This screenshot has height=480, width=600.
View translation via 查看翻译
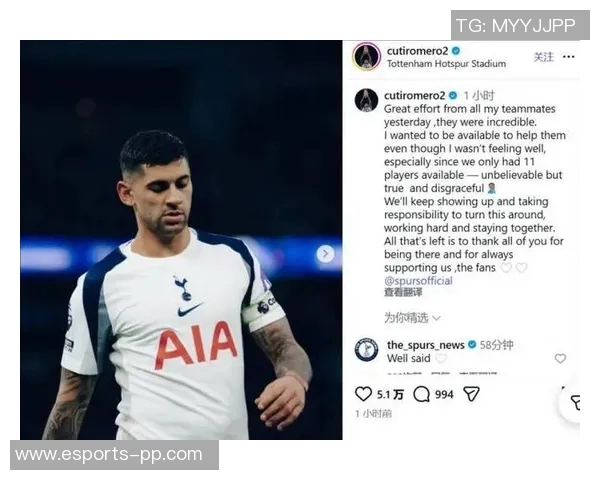pos(403,292)
